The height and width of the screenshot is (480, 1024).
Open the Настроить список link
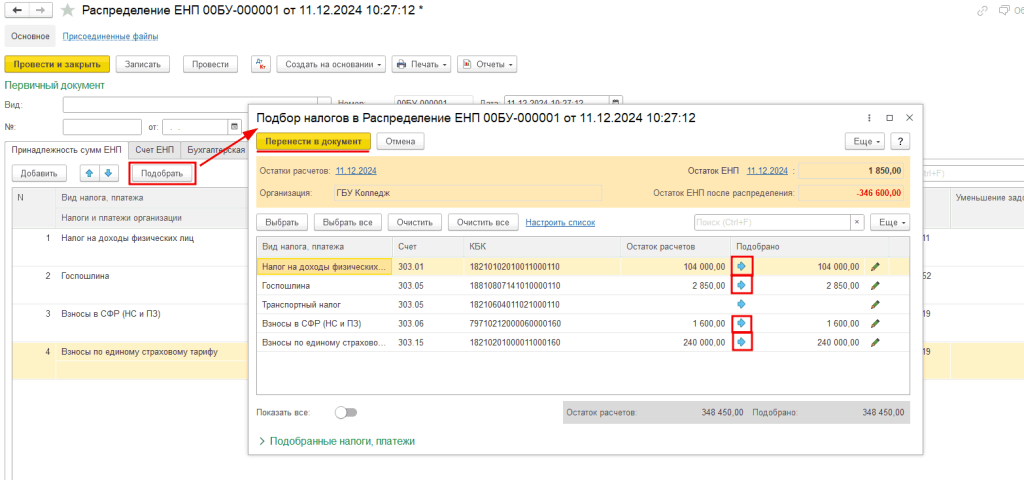point(560,222)
